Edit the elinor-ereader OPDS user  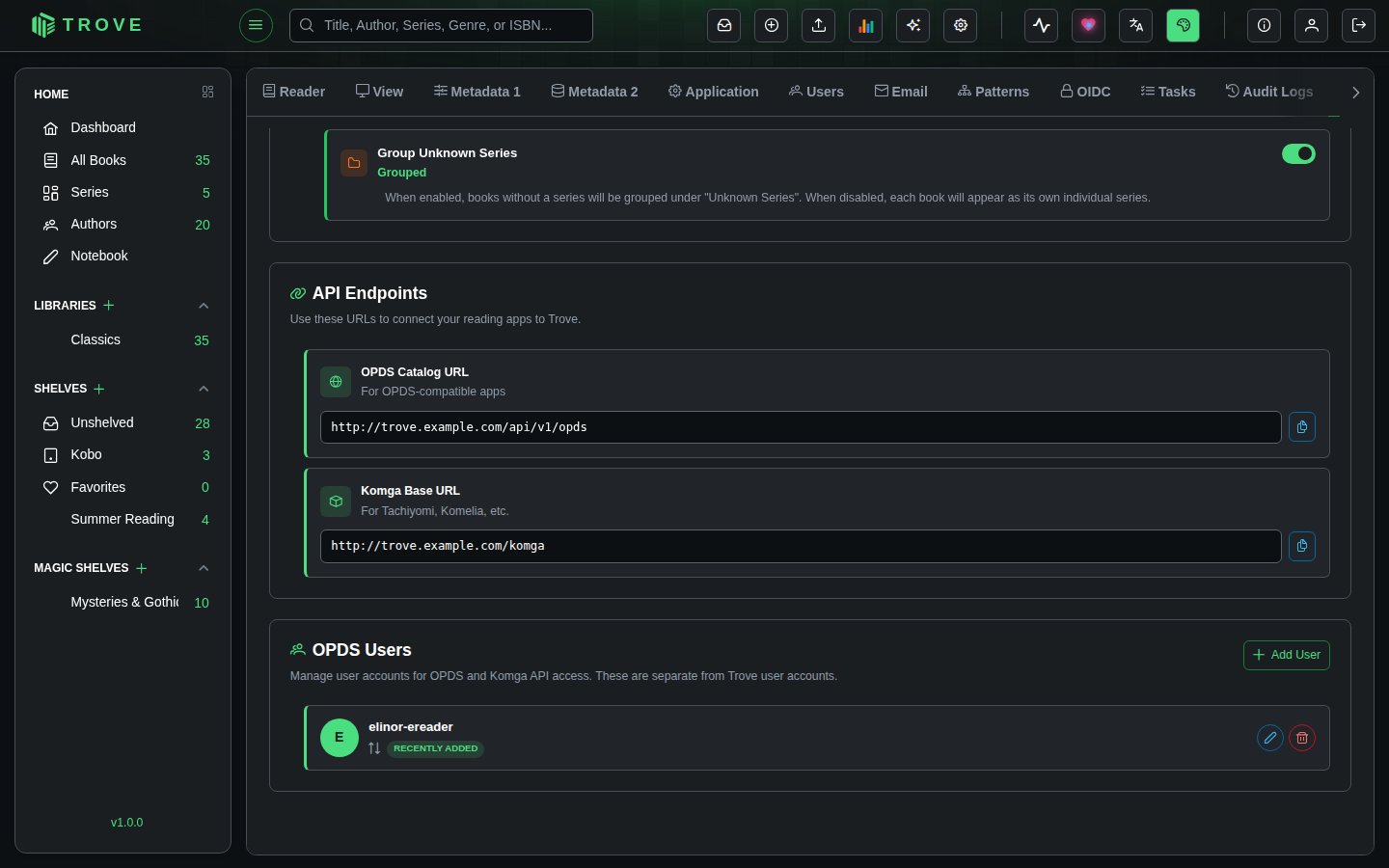coord(1270,738)
